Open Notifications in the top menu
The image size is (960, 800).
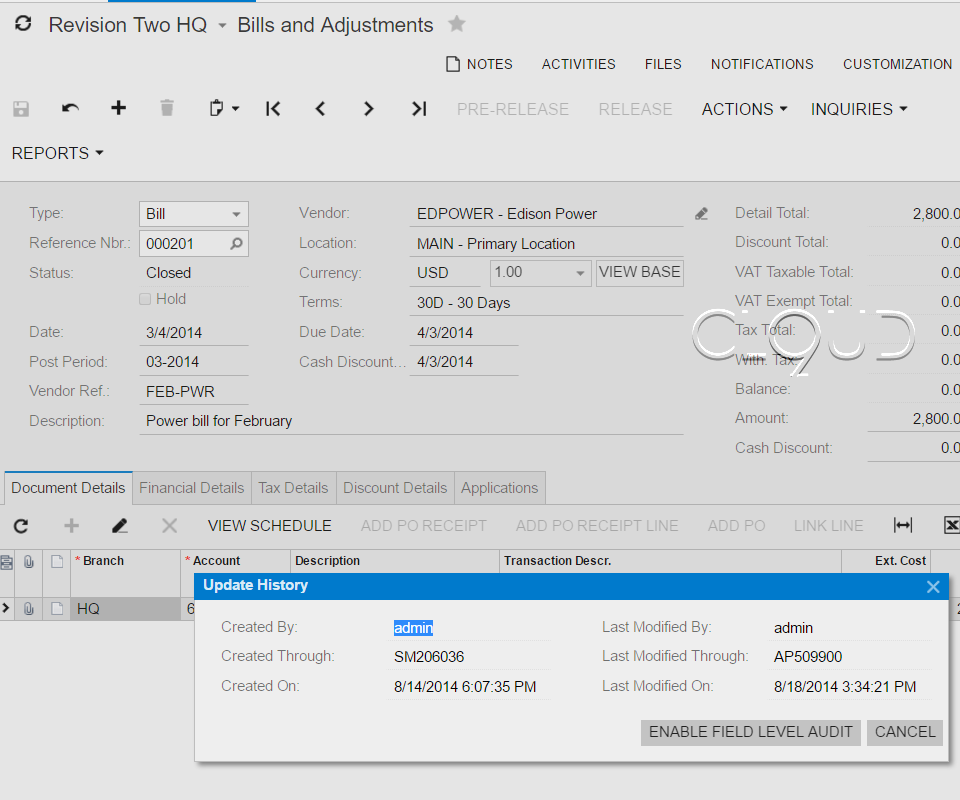(762, 64)
